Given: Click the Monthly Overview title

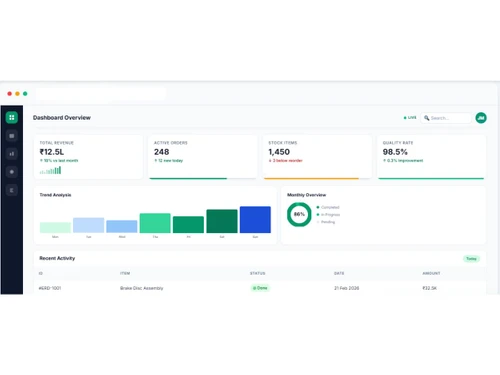Looking at the screenshot, I should pyautogui.click(x=307, y=195).
